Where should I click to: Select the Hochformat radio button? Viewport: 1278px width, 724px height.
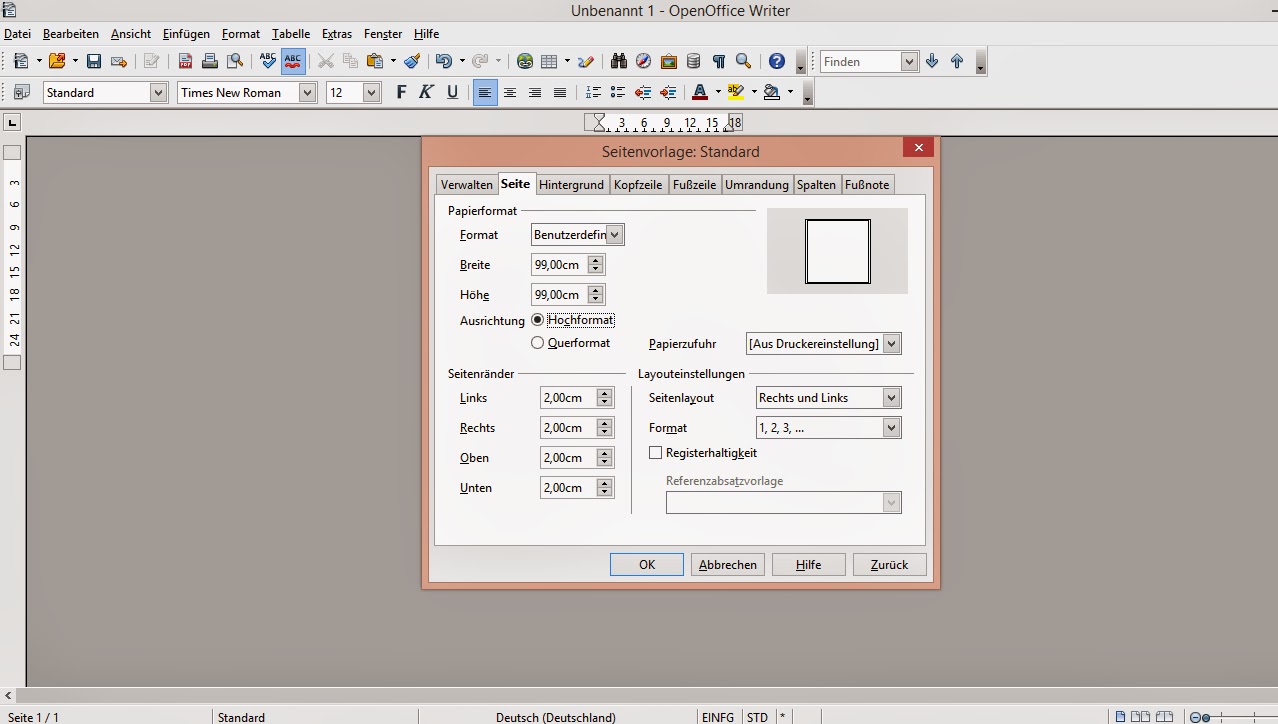pos(538,320)
